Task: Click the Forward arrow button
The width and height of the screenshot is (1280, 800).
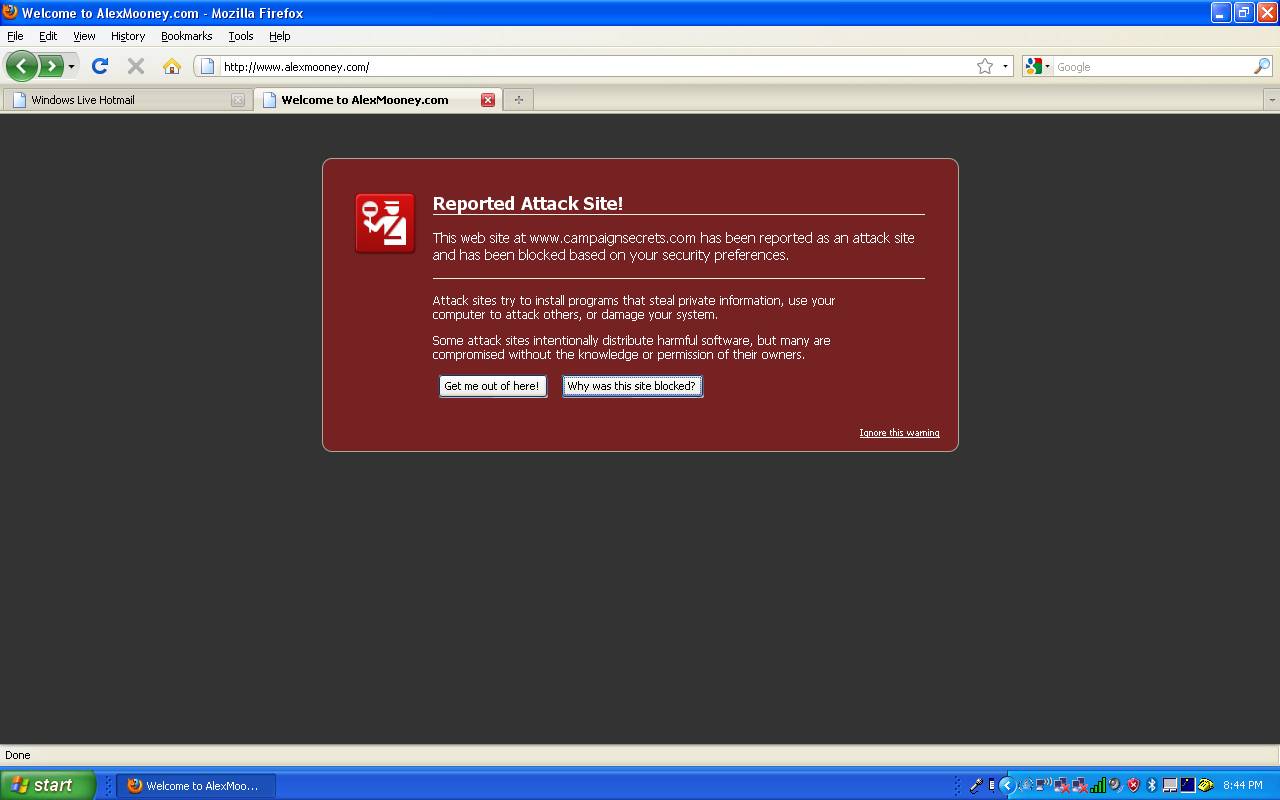Action: click(50, 66)
